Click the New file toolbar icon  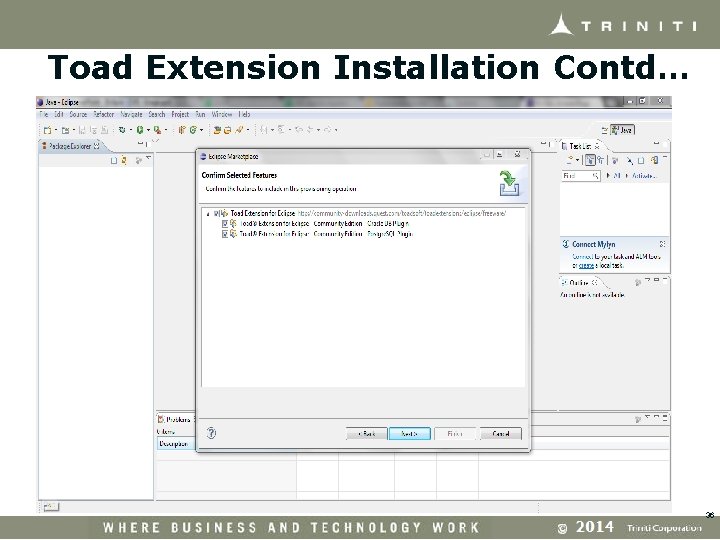47,130
